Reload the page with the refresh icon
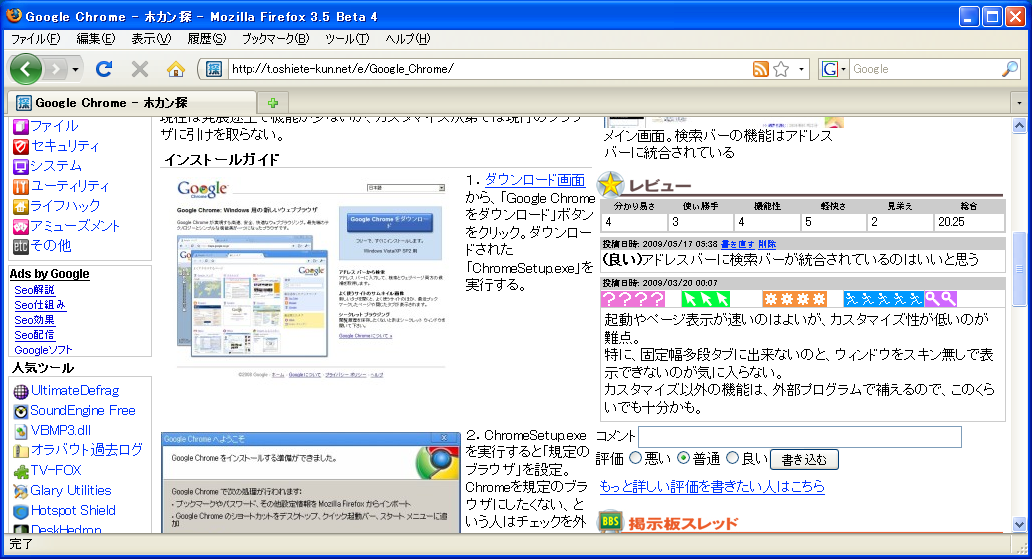 click(104, 68)
